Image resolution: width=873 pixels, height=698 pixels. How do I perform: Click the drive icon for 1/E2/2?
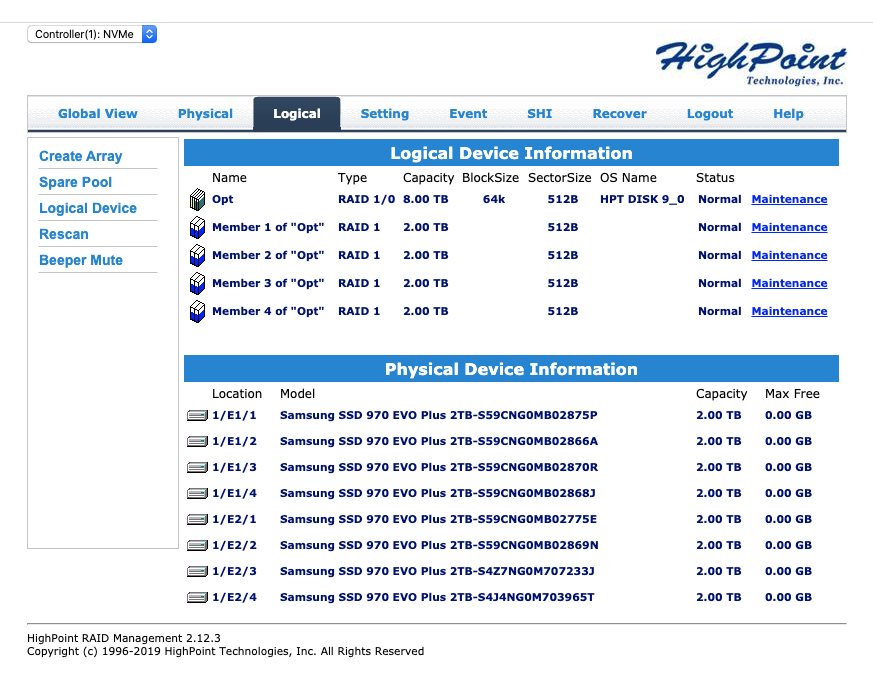pos(197,545)
